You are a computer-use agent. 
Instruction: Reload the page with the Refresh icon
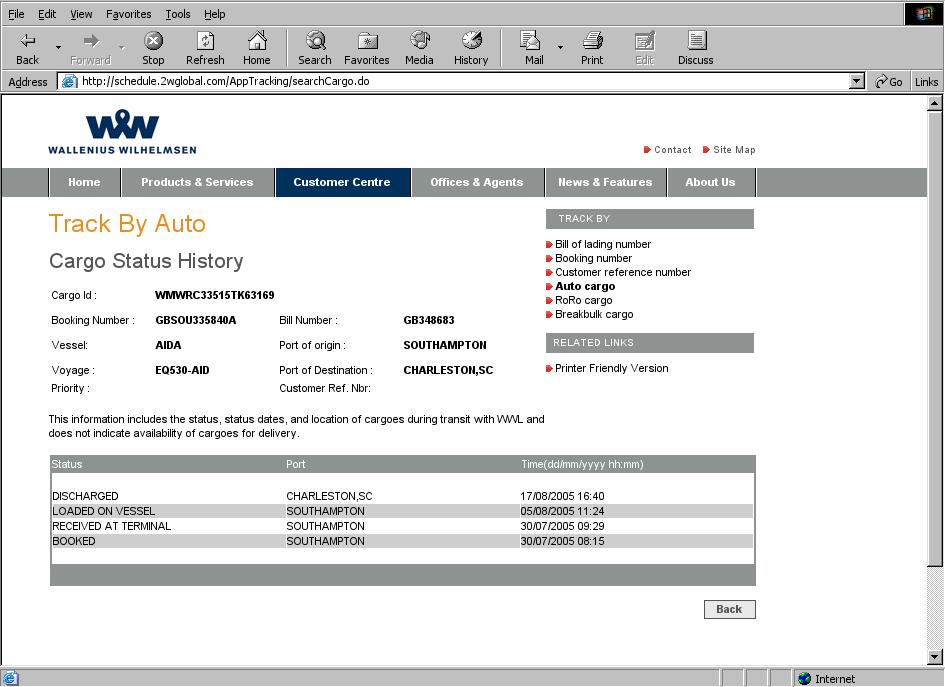(x=205, y=41)
